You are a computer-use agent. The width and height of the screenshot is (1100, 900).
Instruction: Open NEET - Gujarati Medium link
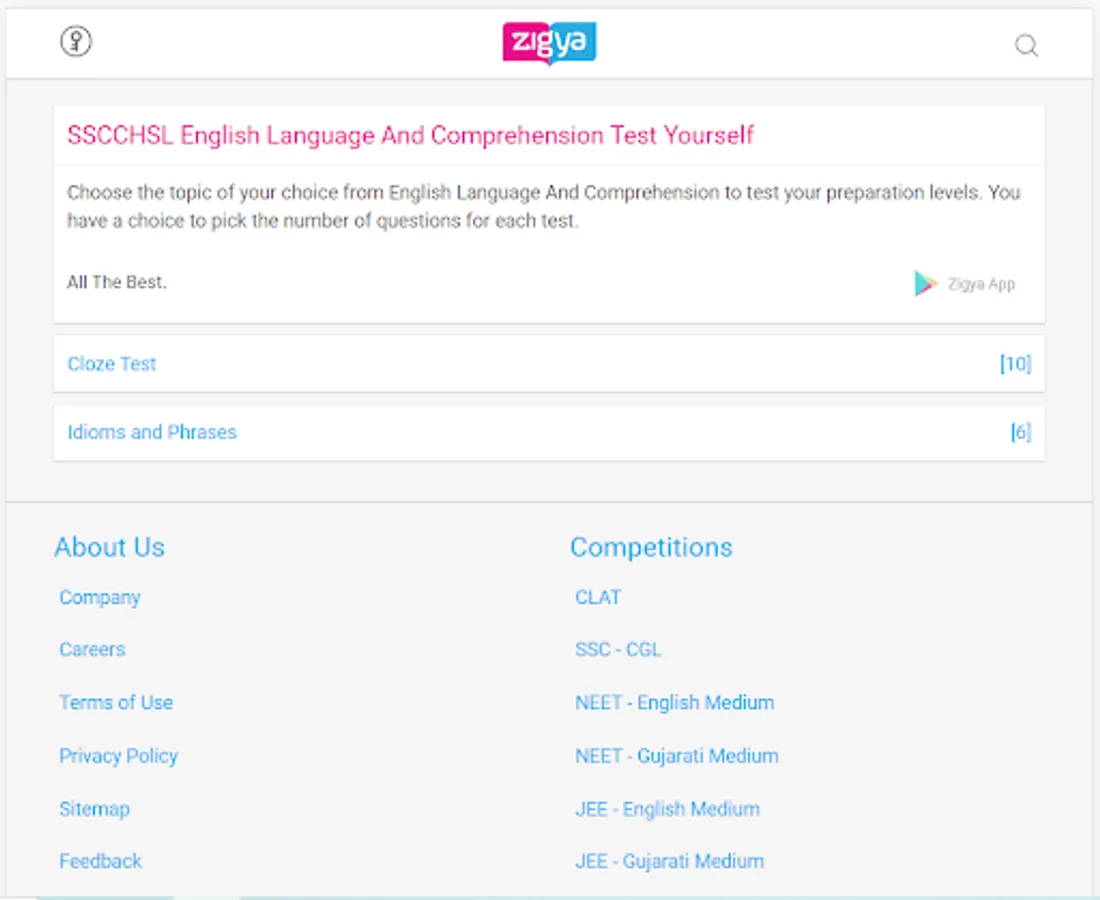(x=677, y=756)
